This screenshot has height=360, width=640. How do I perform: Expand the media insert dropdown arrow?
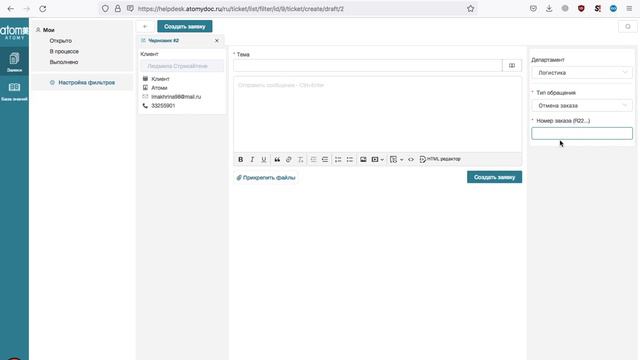point(382,160)
